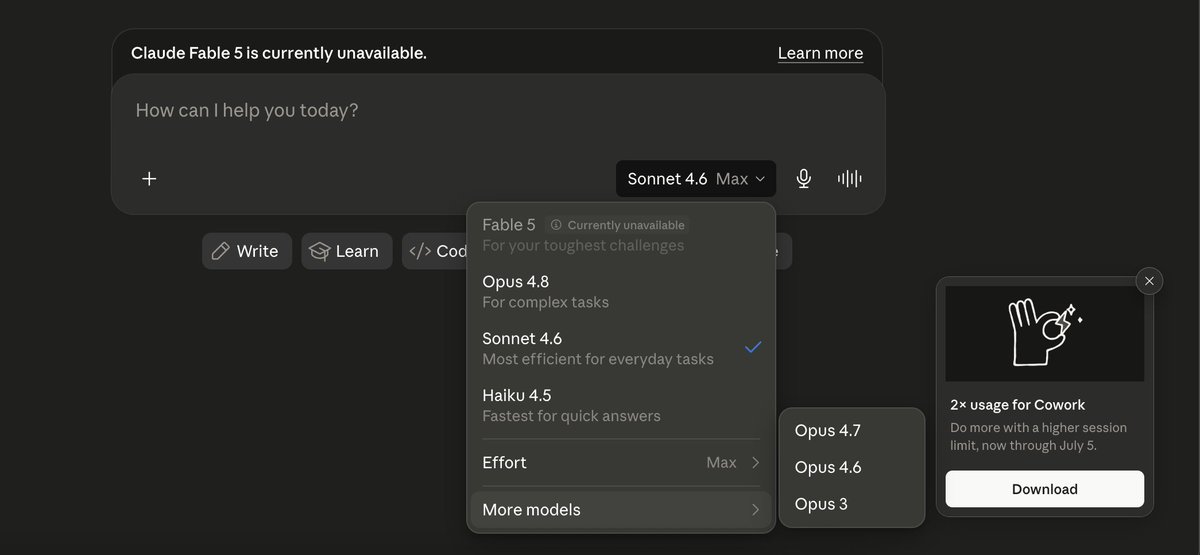
Task: Click the Code suggestion chip
Action: point(436,251)
